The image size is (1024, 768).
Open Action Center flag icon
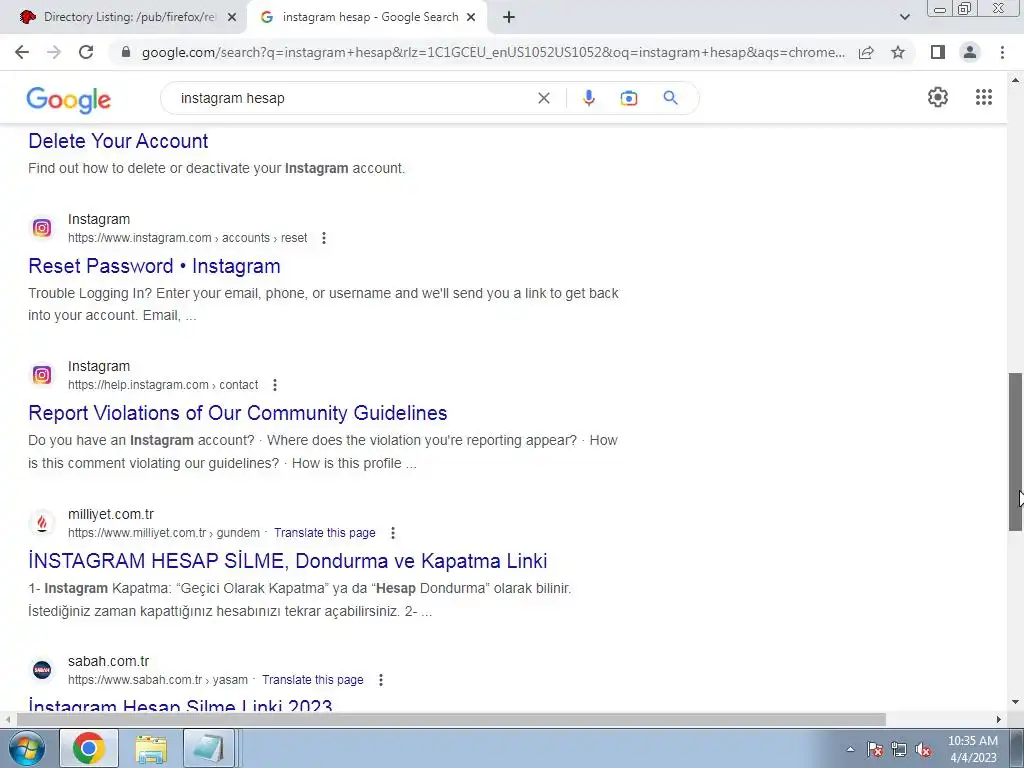coord(874,749)
